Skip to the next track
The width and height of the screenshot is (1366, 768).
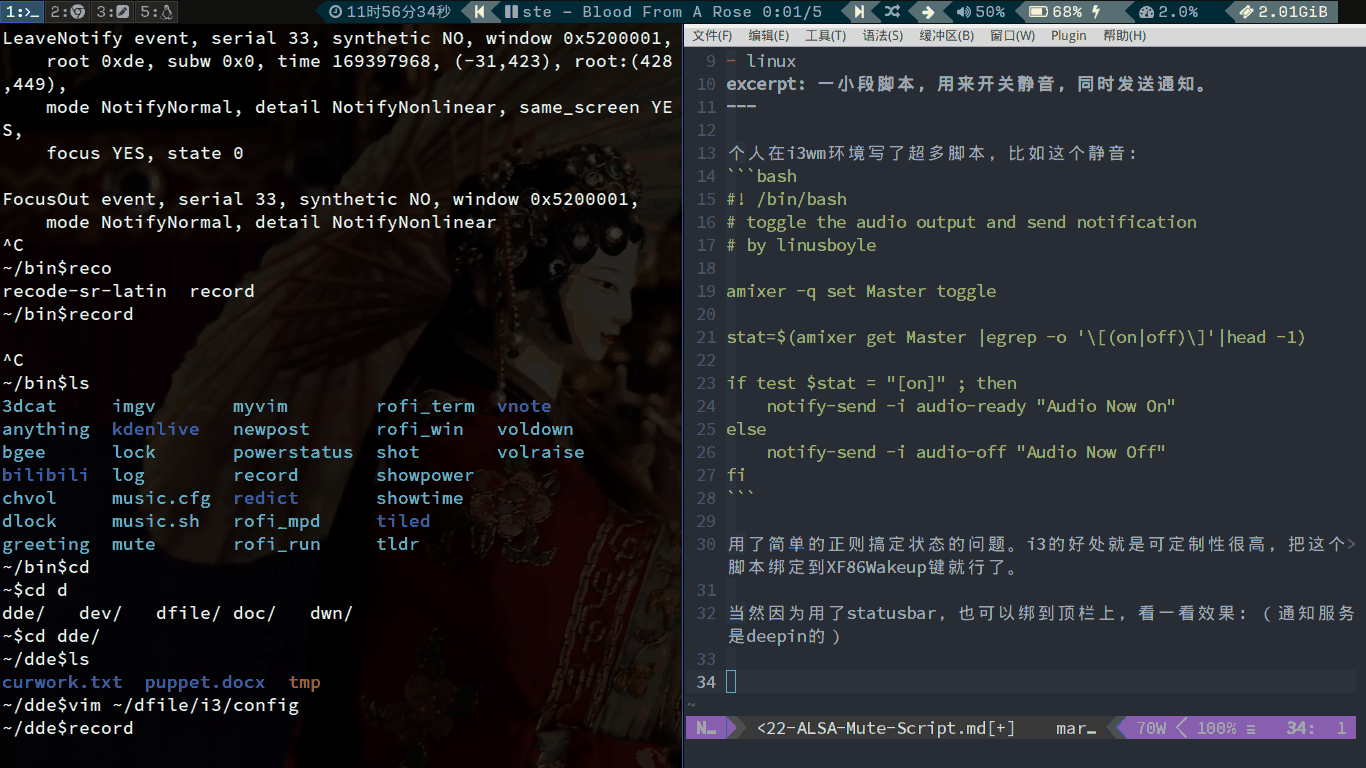click(x=859, y=12)
